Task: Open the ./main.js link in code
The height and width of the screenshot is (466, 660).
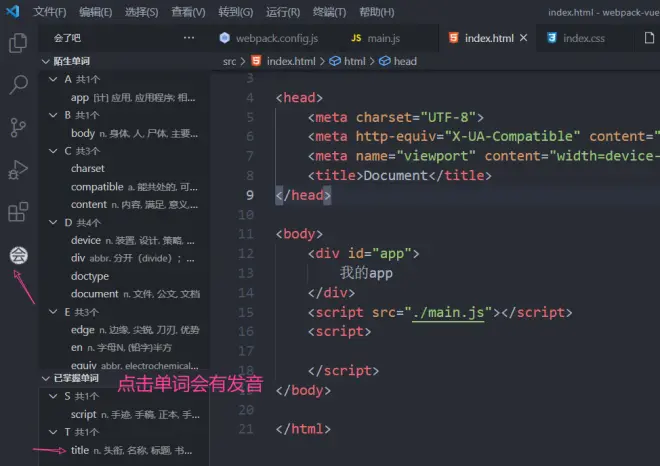Action: [448, 312]
